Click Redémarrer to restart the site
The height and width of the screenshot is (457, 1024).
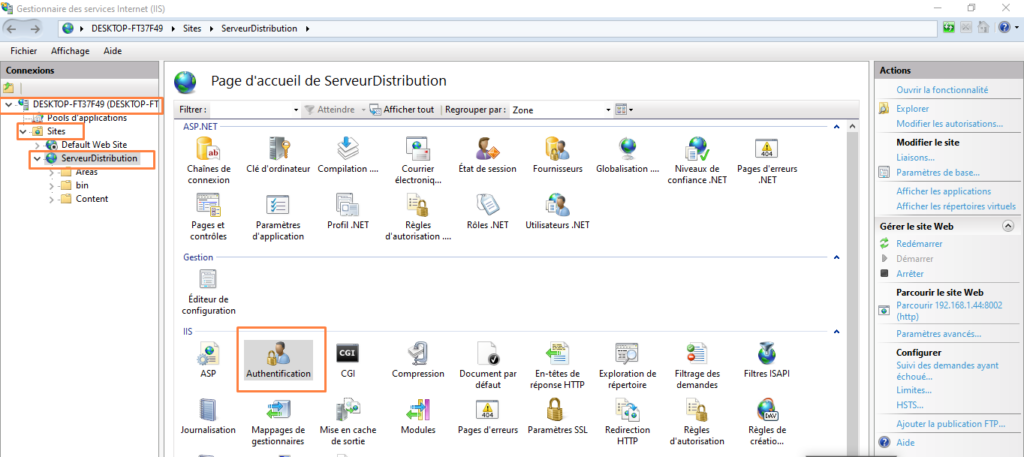point(919,244)
